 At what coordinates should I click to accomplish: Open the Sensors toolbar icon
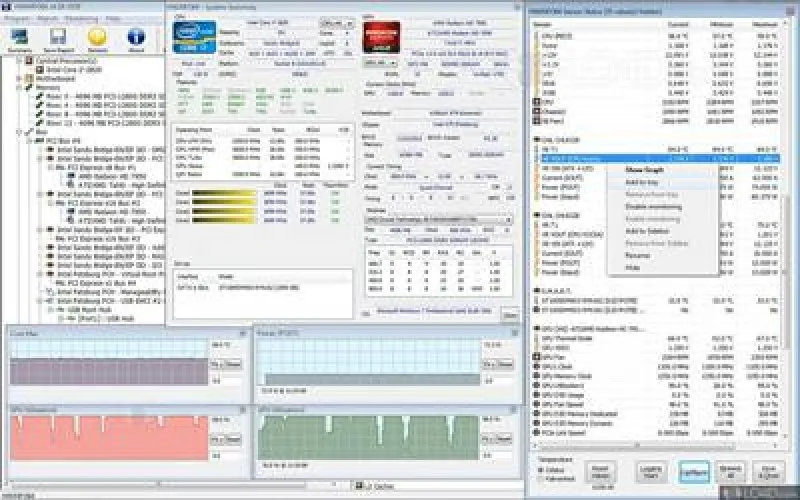(97, 38)
